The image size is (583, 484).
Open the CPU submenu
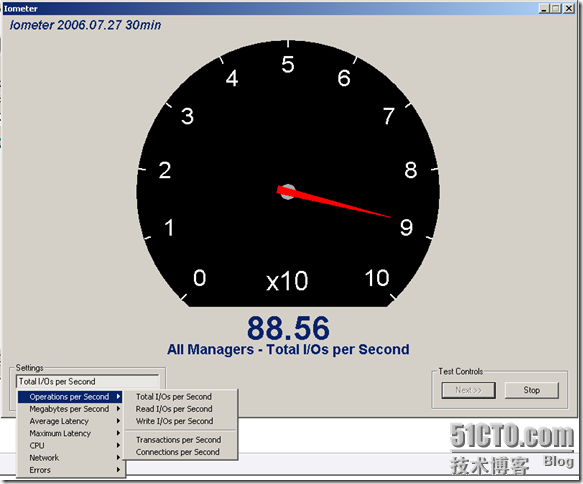pos(70,445)
